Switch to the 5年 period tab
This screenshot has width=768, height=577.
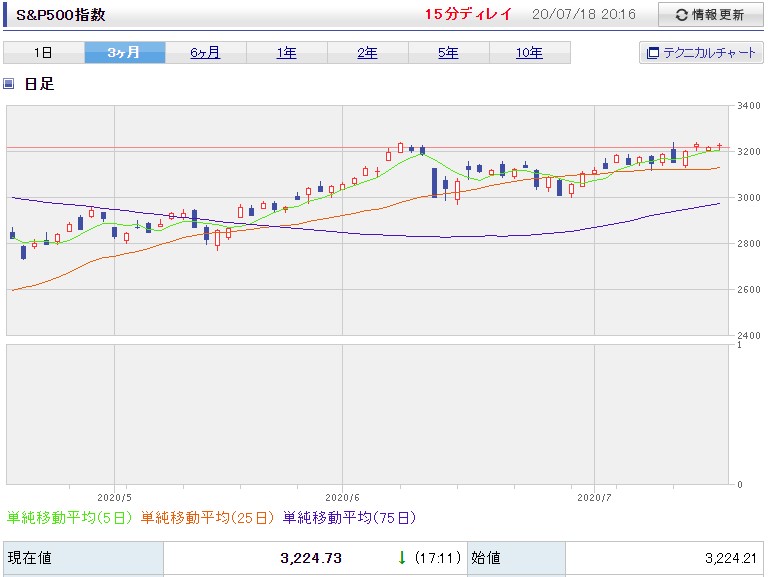[x=448, y=52]
